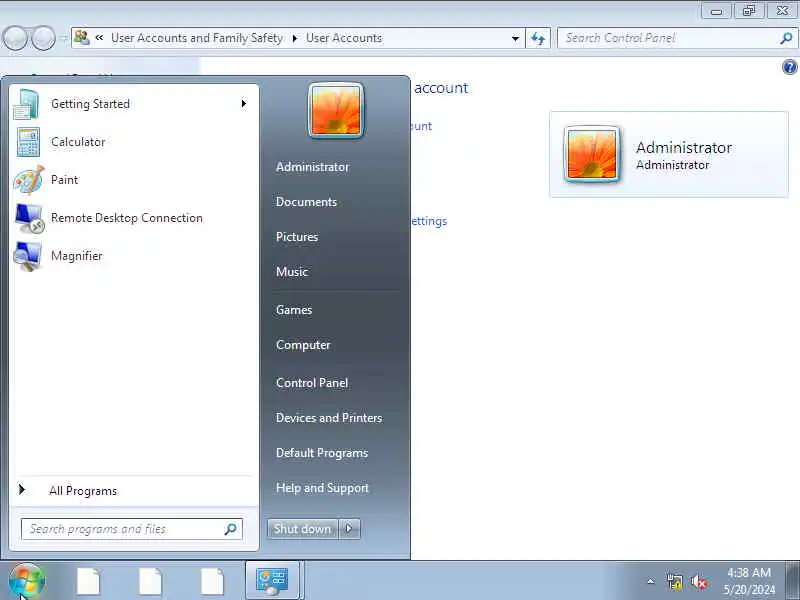Viewport: 800px width, 600px height.
Task: Click the third blank taskbar document icon
Action: point(212,582)
